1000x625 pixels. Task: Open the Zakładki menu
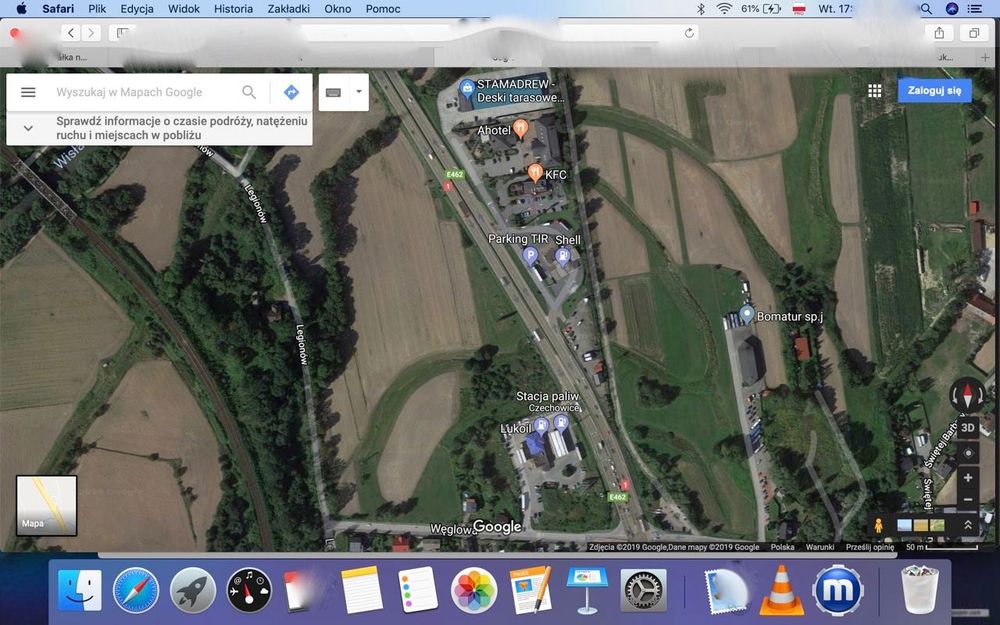289,9
